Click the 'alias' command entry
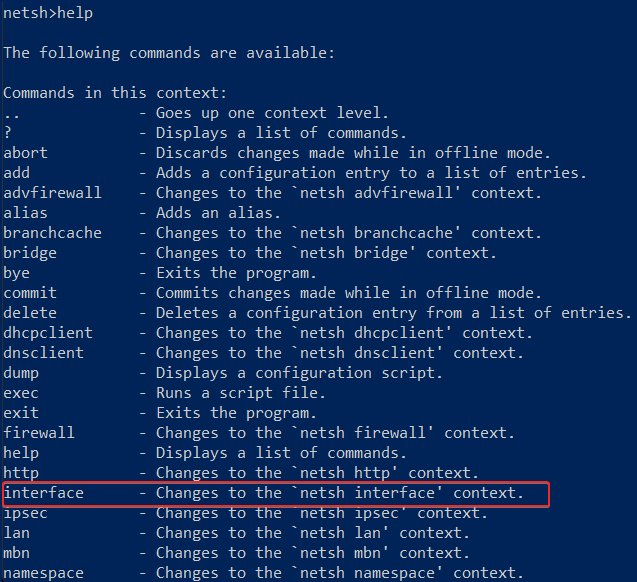Screen dimensions: 637x582 (26, 213)
